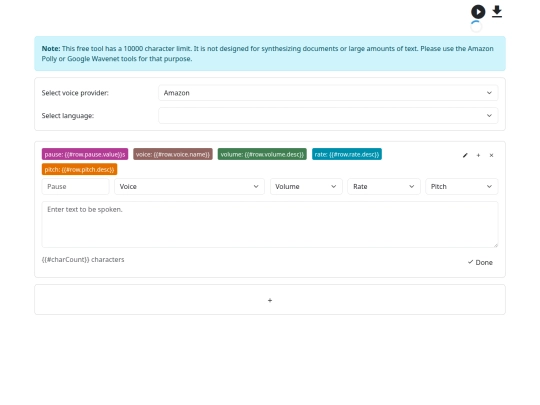The height and width of the screenshot is (405, 540).
Task: Click the text area to enter spoken text
Action: [270, 225]
